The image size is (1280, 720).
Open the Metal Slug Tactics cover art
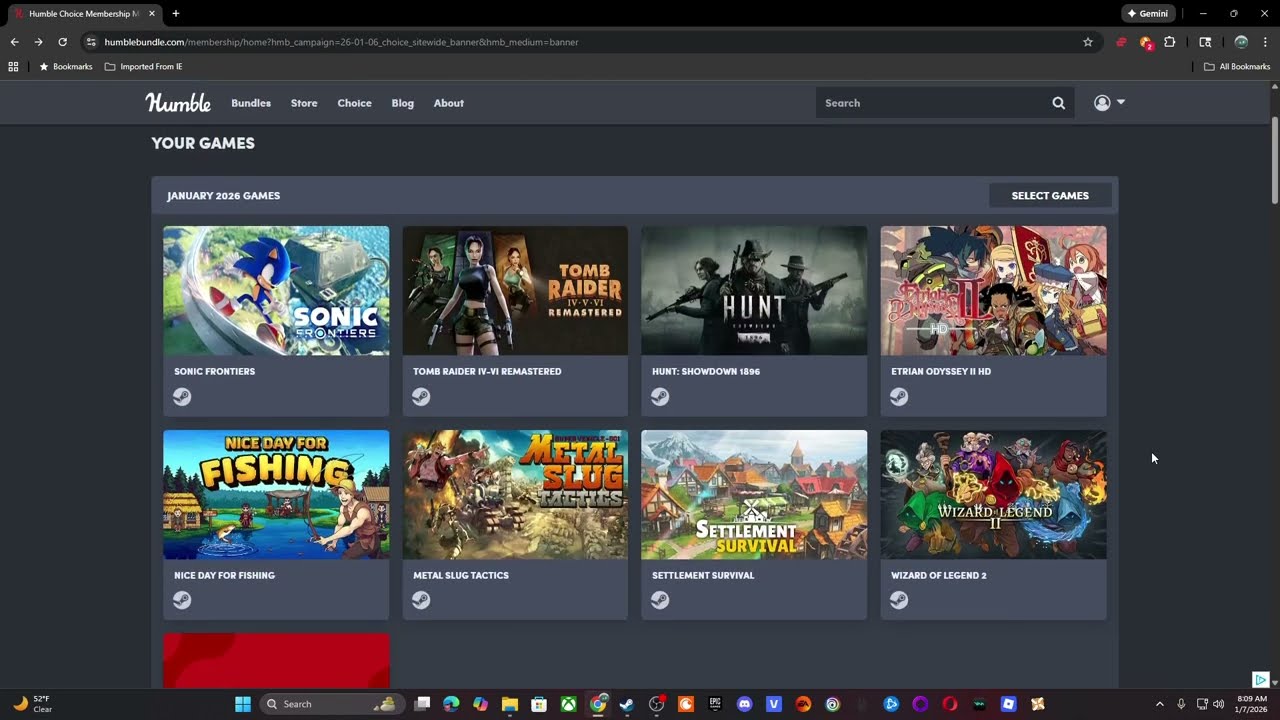pyautogui.click(x=515, y=495)
